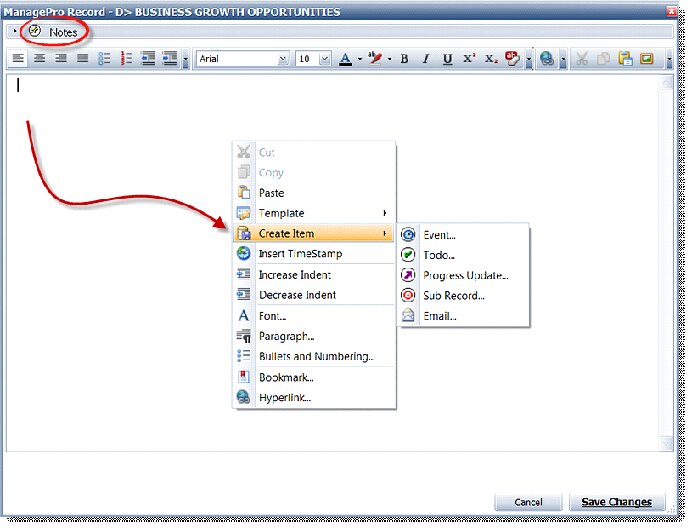This screenshot has width=694, height=531.
Task: Toggle superscript formatting
Action: 469,59
